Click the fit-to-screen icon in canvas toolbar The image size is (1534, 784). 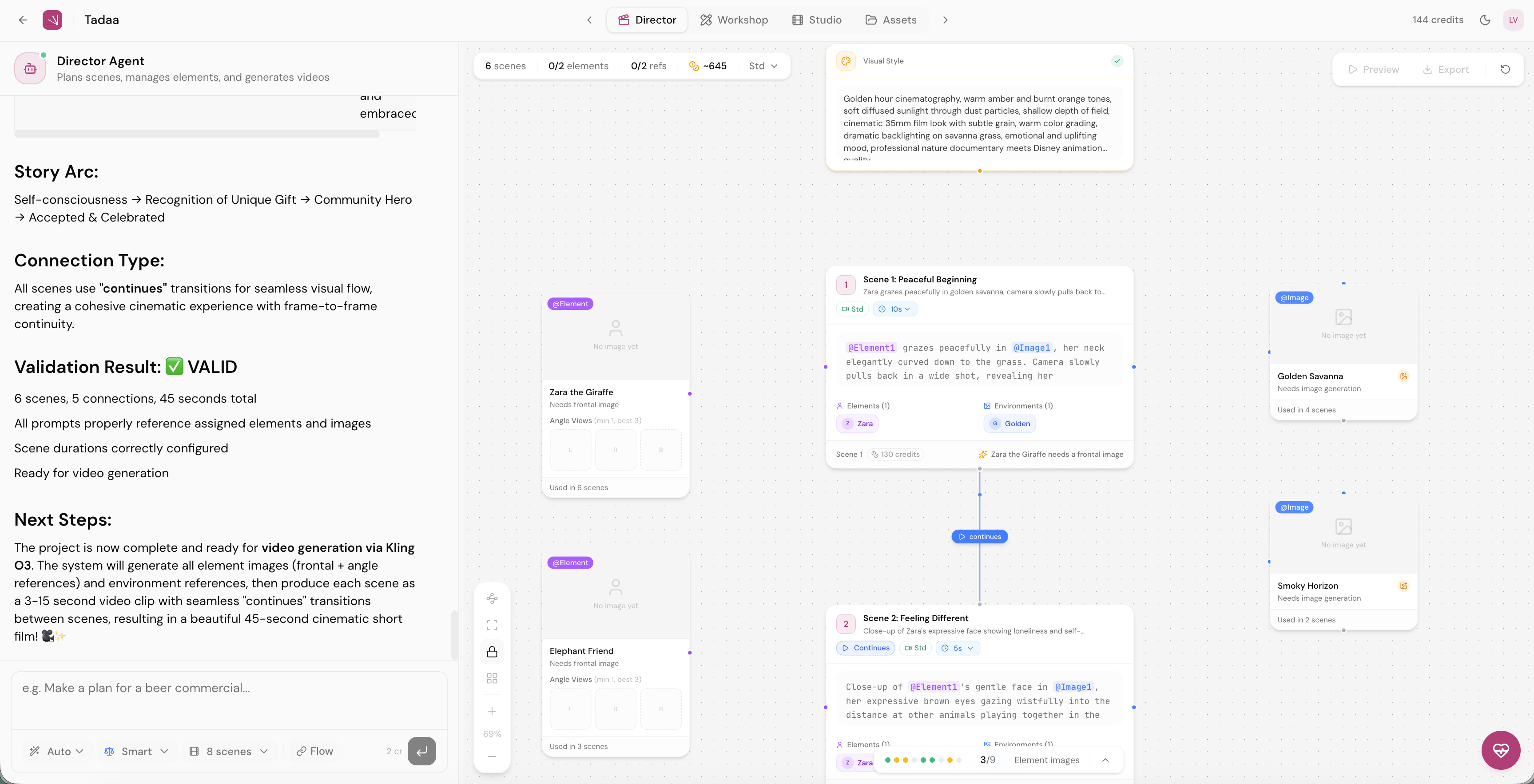click(492, 625)
